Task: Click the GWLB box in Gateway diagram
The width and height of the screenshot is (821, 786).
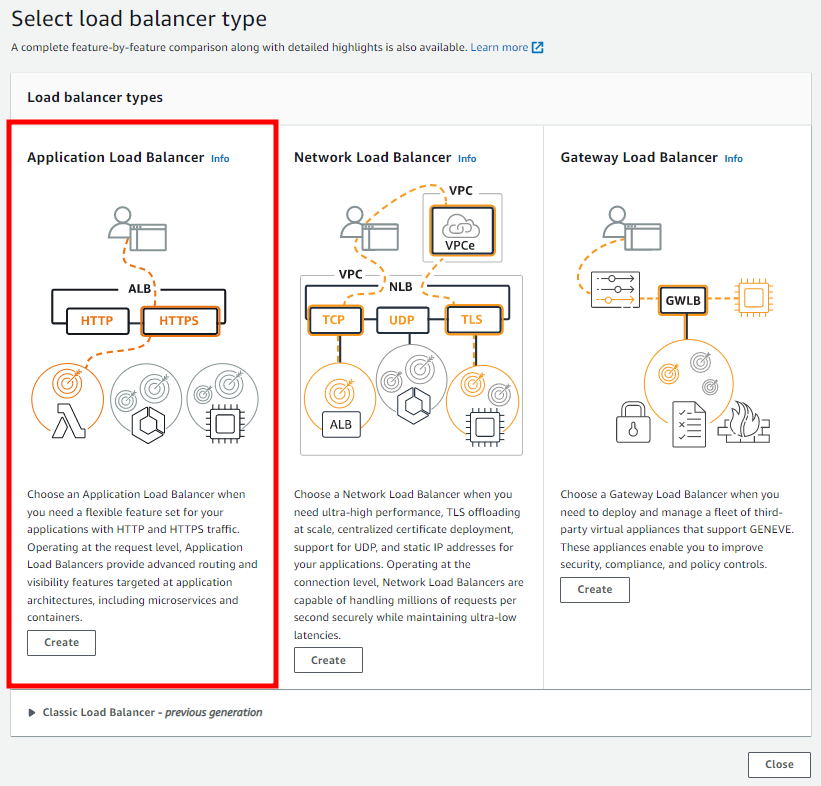Action: click(683, 301)
